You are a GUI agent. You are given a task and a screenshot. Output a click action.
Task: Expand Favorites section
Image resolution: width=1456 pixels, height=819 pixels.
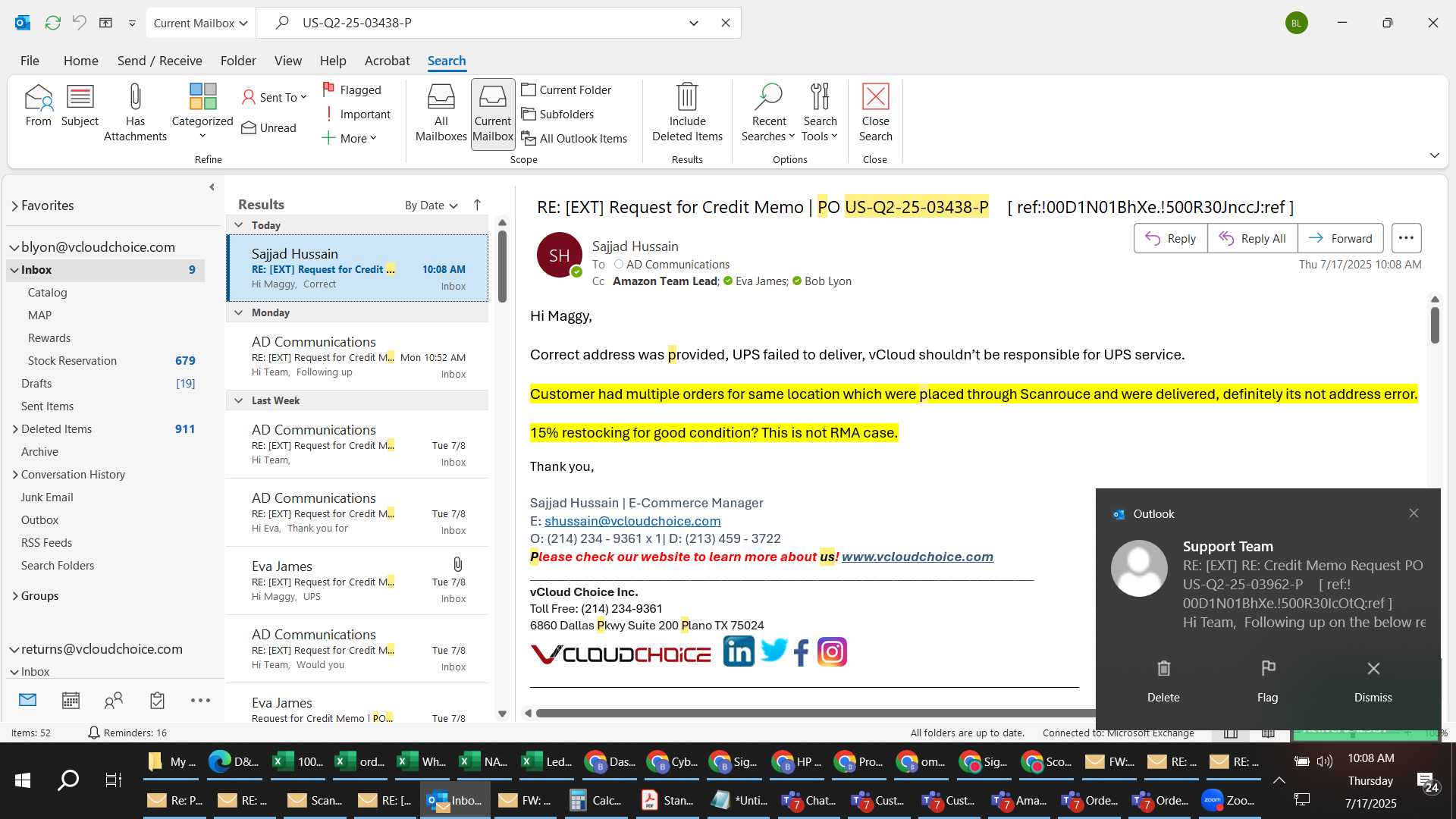click(14, 206)
